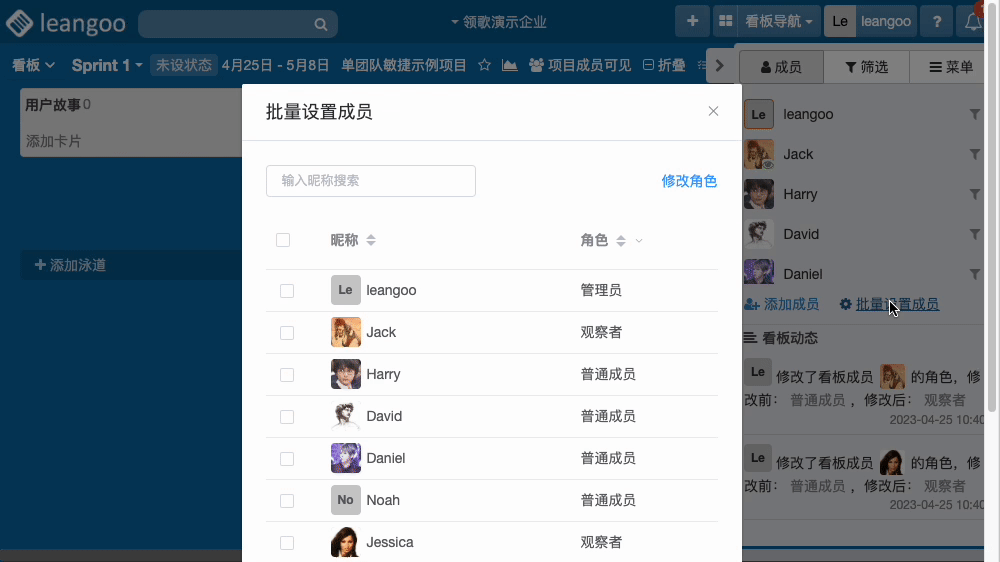1000x562 pixels.
Task: Open the 角色 column filter dropdown
Action: [x=639, y=241]
